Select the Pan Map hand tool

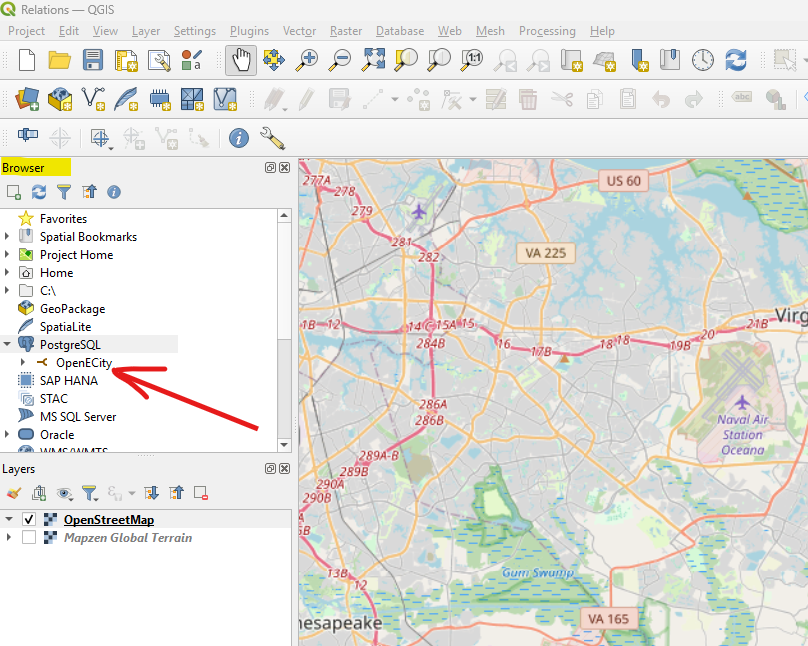click(x=241, y=60)
